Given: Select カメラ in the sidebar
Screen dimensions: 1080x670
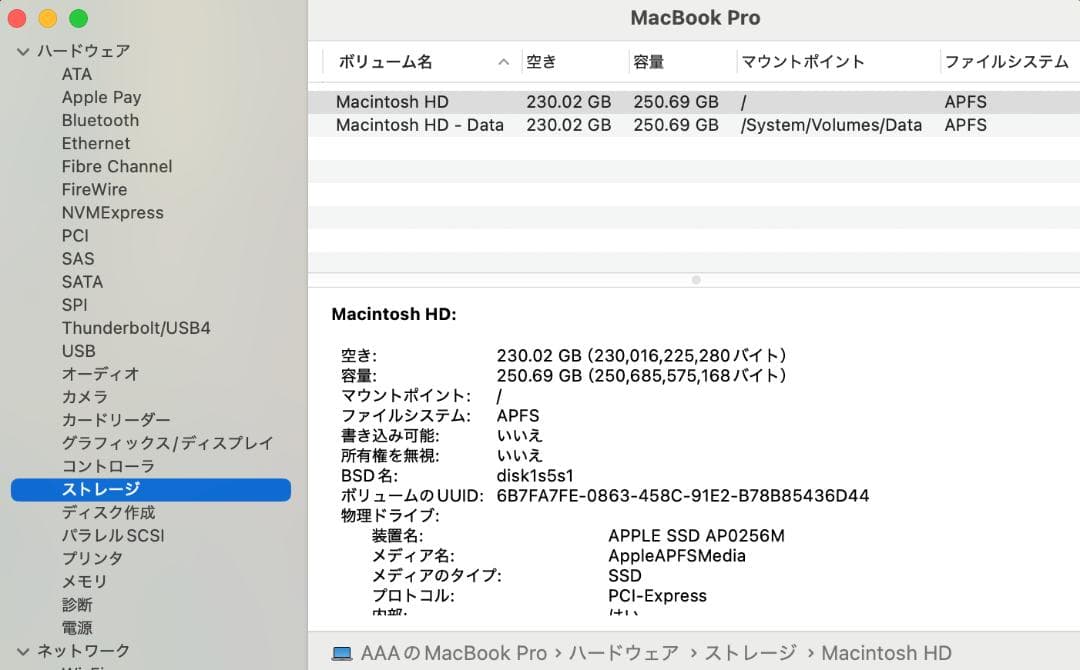Looking at the screenshot, I should (x=85, y=397).
